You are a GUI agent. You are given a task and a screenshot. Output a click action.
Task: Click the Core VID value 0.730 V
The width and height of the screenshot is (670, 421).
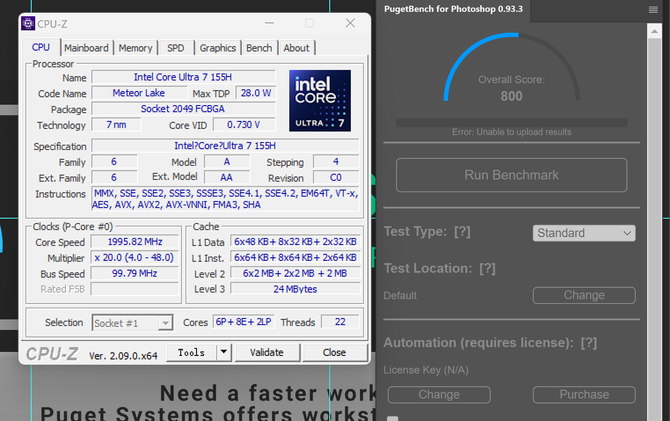point(244,125)
